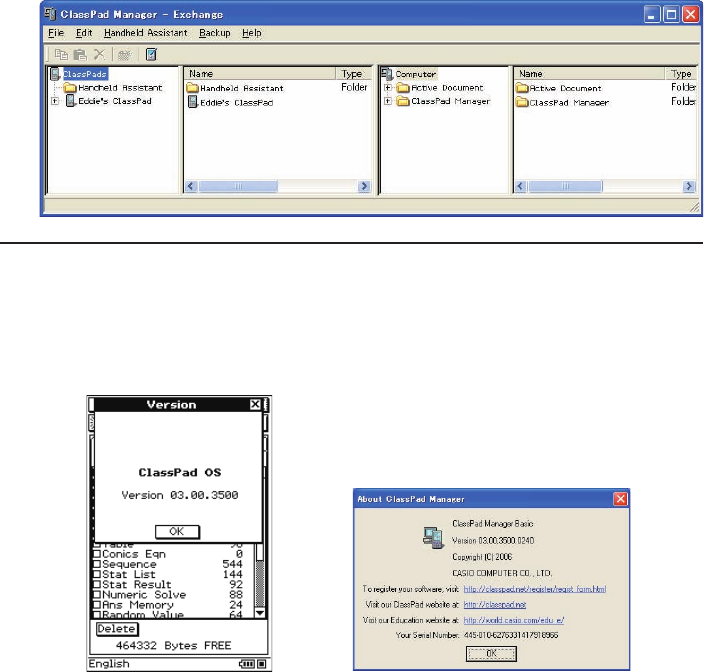Click the 'Version 03.00.3500.0240' text in the About dialog
This screenshot has width=704, height=672.
pyautogui.click(x=493, y=540)
